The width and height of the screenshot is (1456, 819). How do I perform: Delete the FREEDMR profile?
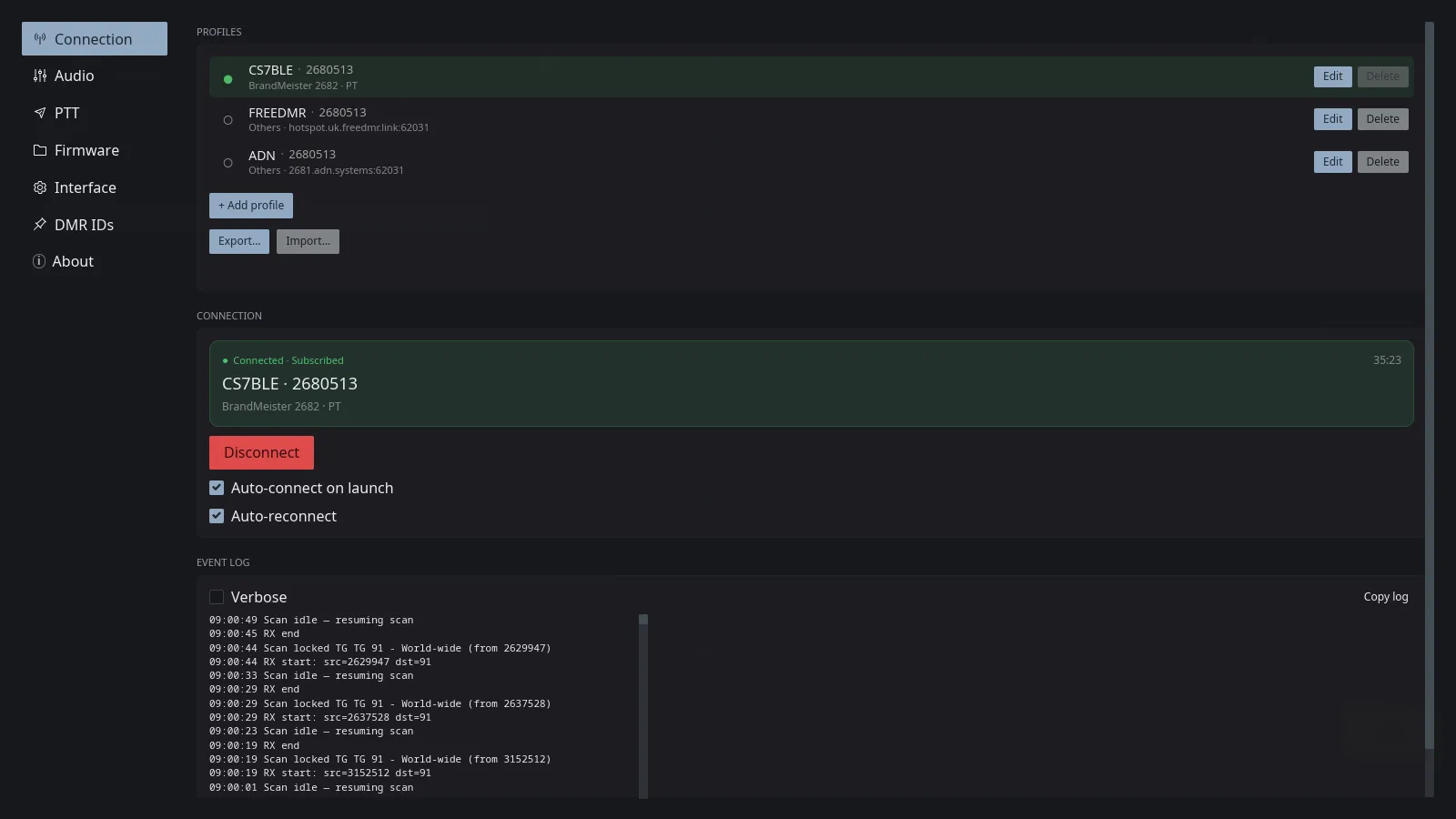(1382, 119)
